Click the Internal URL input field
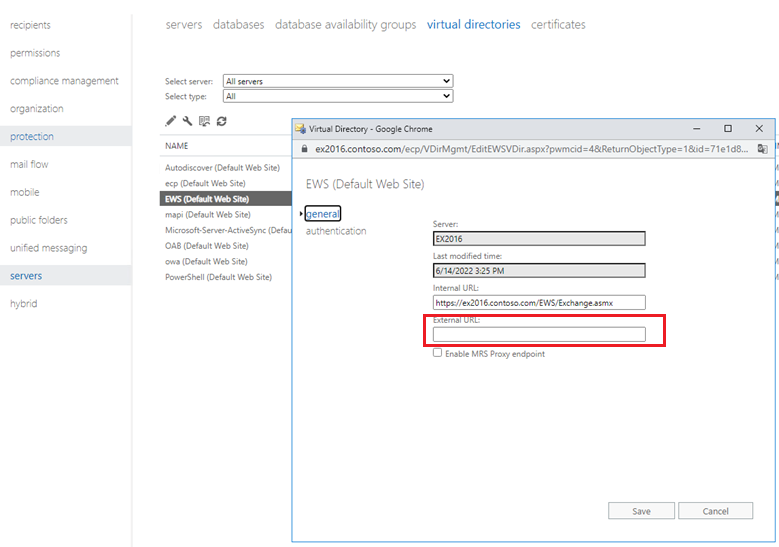Image resolution: width=779 pixels, height=547 pixels. pyautogui.click(x=539, y=303)
